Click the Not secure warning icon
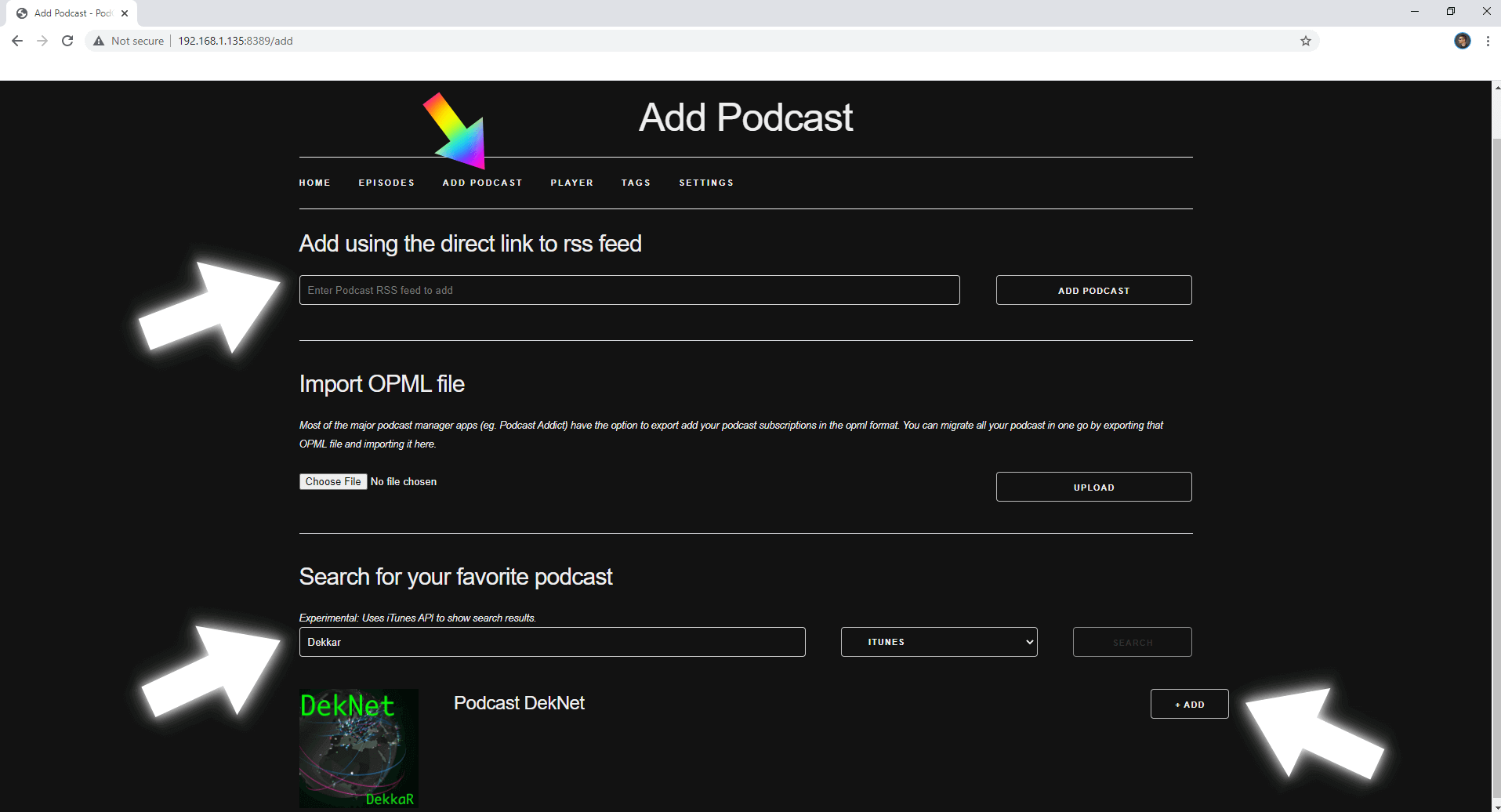 99,41
